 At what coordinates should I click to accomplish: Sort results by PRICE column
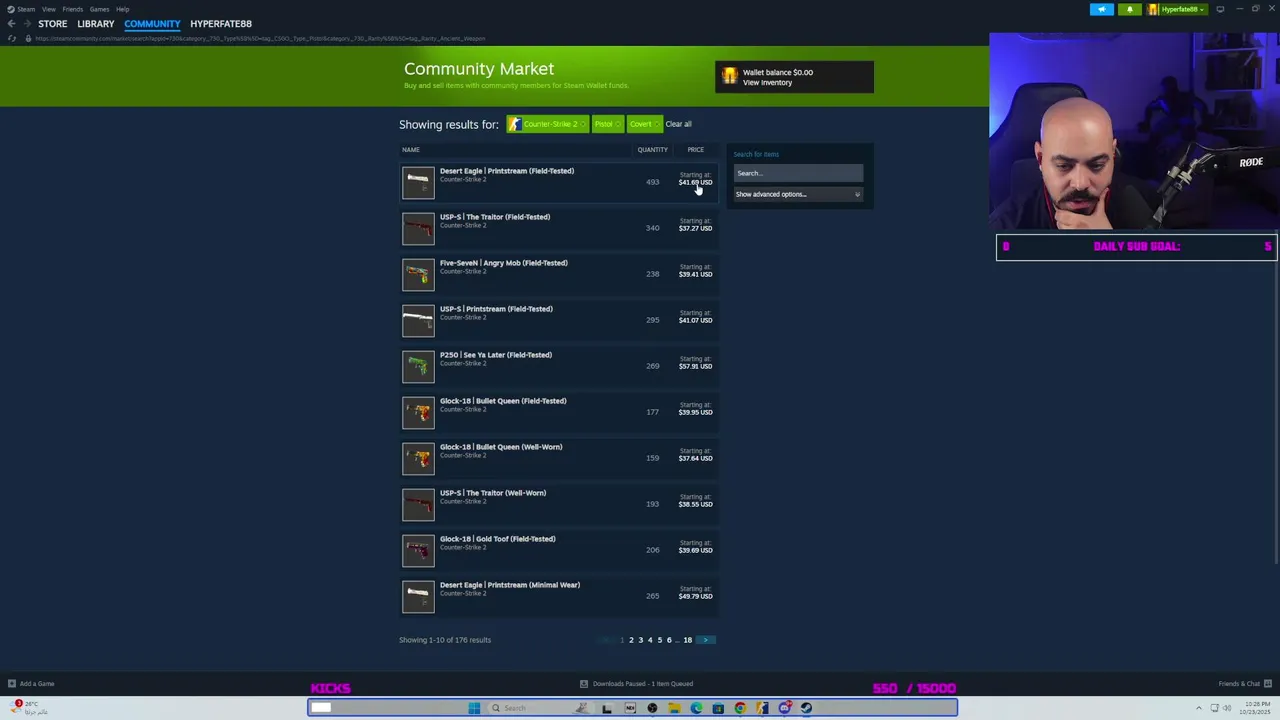(695, 150)
